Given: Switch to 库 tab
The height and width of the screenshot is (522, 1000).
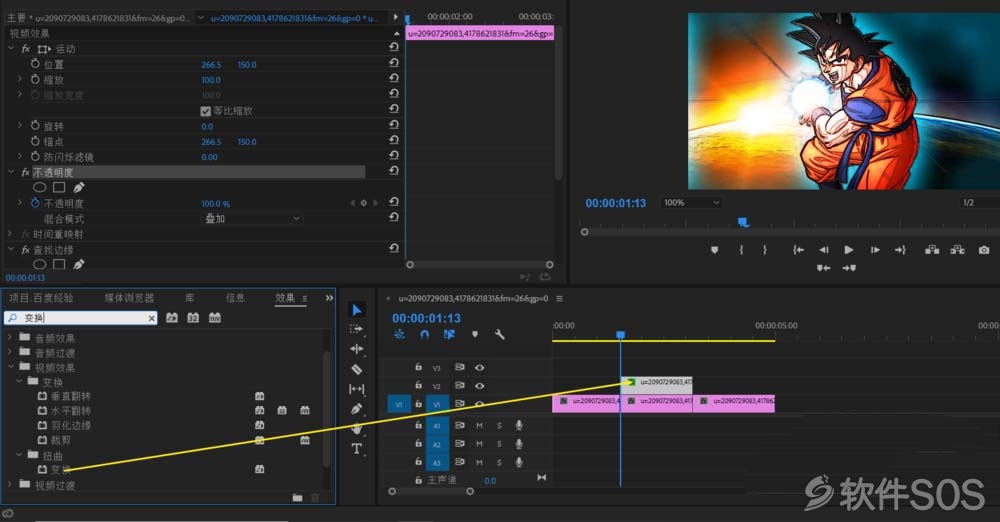Looking at the screenshot, I should pos(190,298).
